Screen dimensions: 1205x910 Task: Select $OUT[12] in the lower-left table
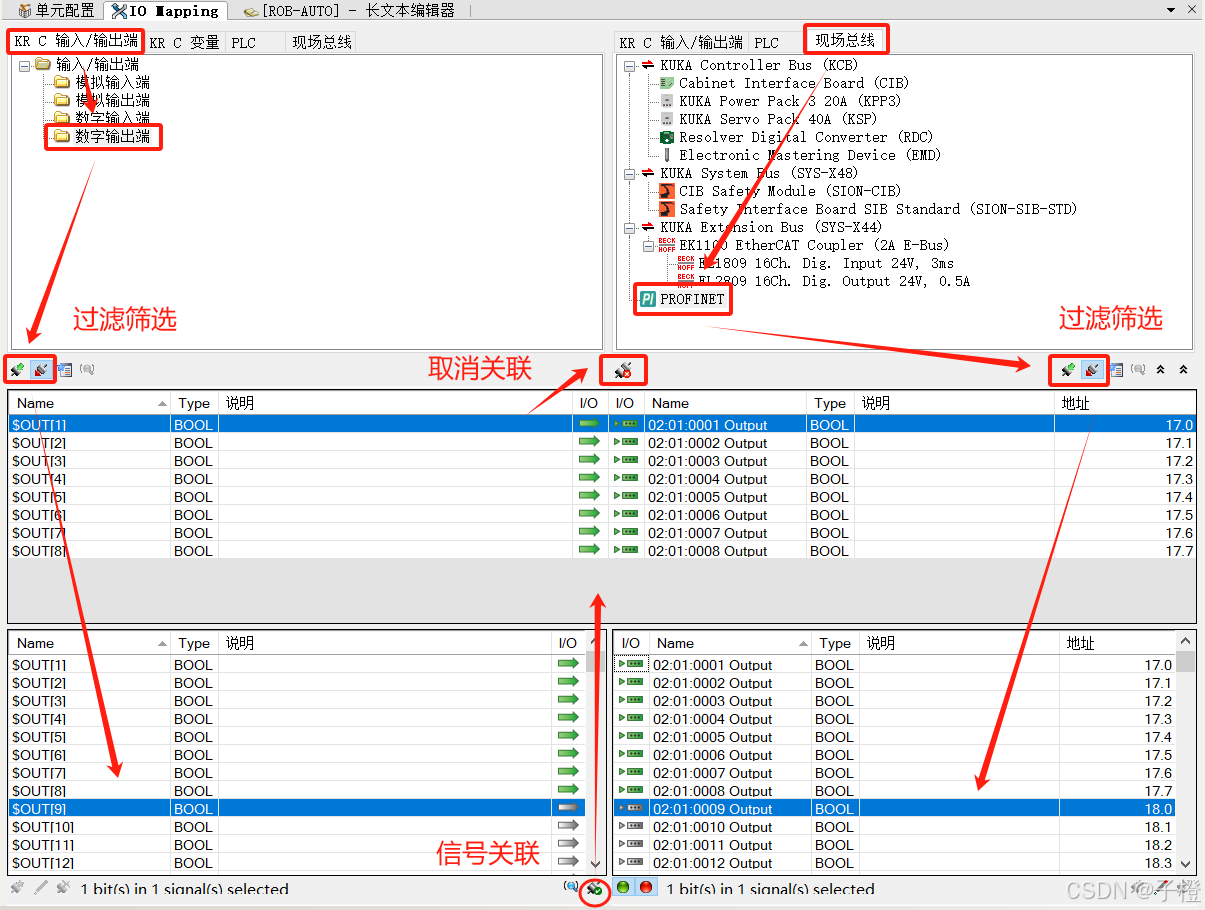(42, 863)
